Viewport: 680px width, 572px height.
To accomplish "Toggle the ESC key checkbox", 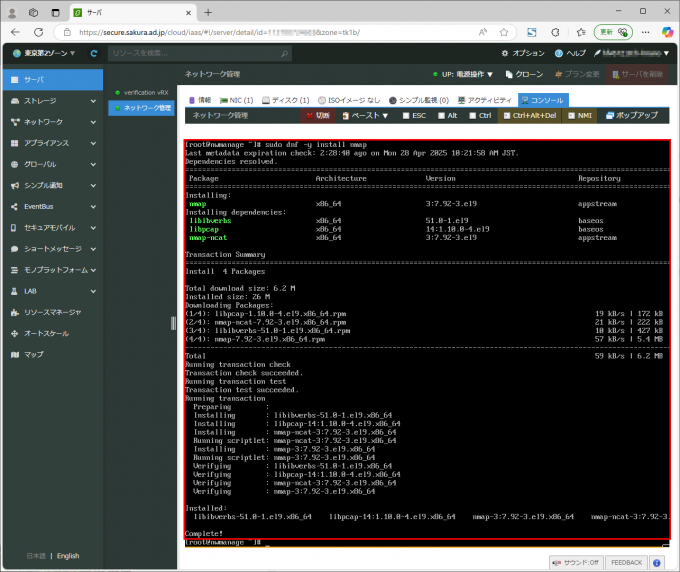I will pyautogui.click(x=406, y=116).
